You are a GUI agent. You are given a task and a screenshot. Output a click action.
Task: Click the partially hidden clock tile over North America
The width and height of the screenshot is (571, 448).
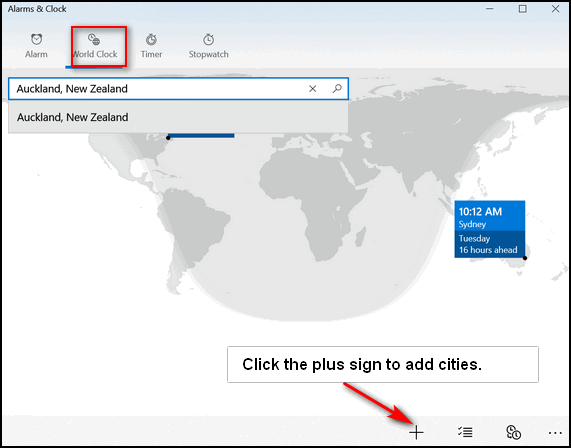click(x=201, y=135)
